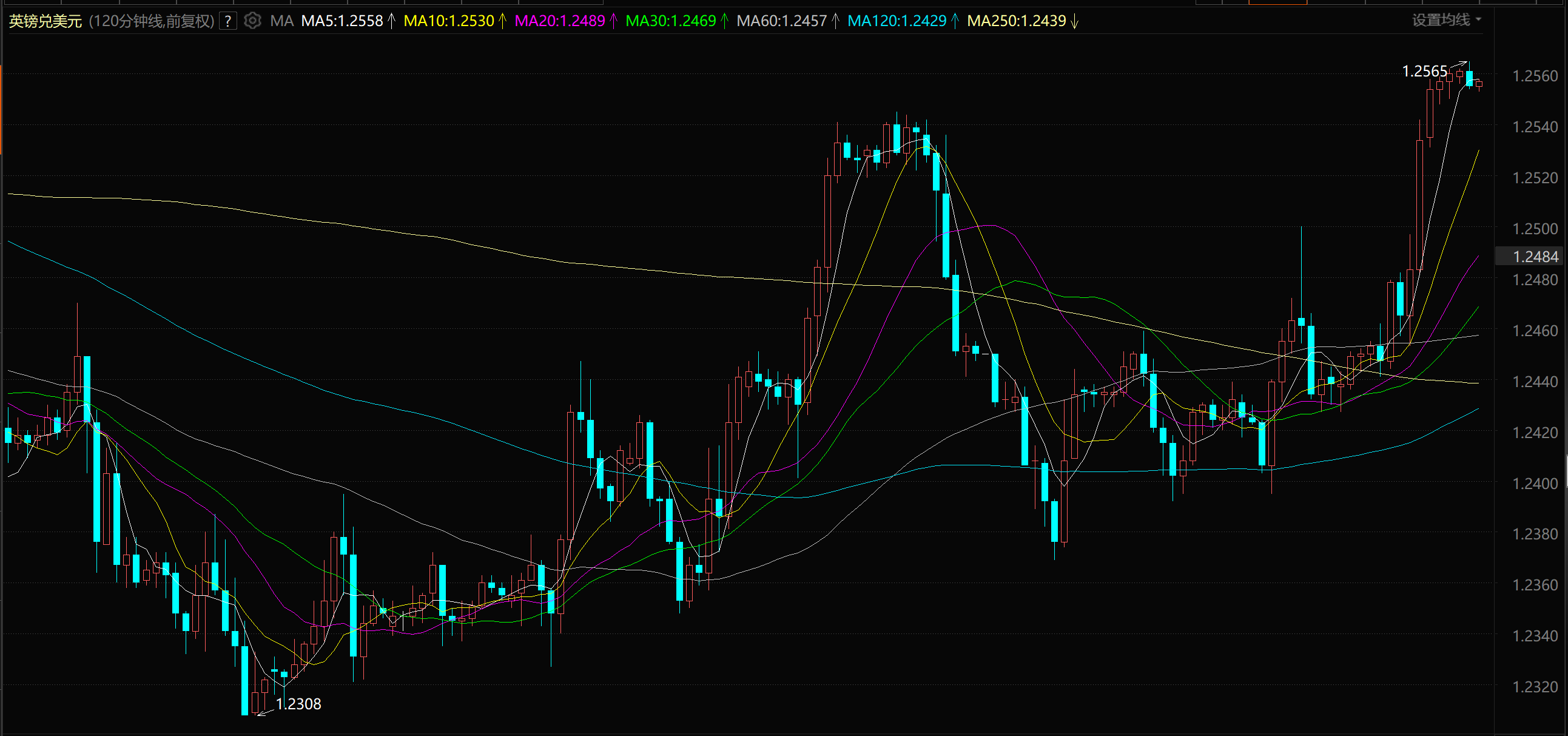Click the 英镑兑美元 chart title
The height and width of the screenshot is (736, 1568).
[45, 21]
